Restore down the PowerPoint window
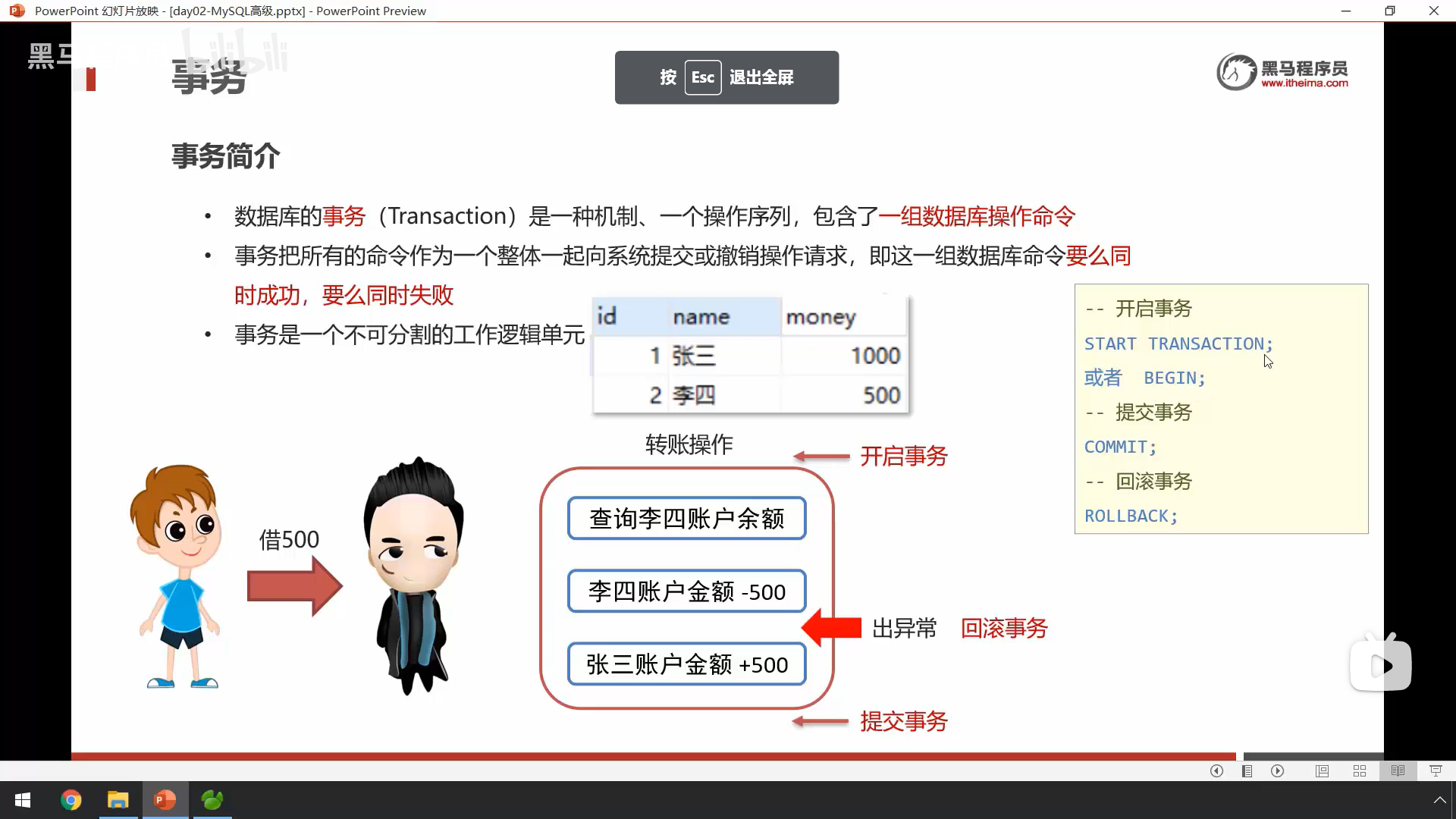This screenshot has width=1456, height=819. point(1389,11)
